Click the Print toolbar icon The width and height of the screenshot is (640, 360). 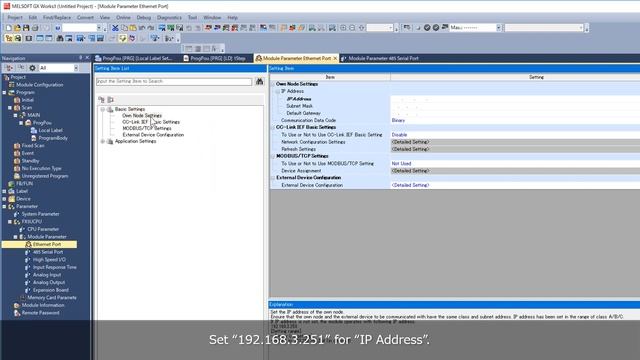click(x=35, y=28)
